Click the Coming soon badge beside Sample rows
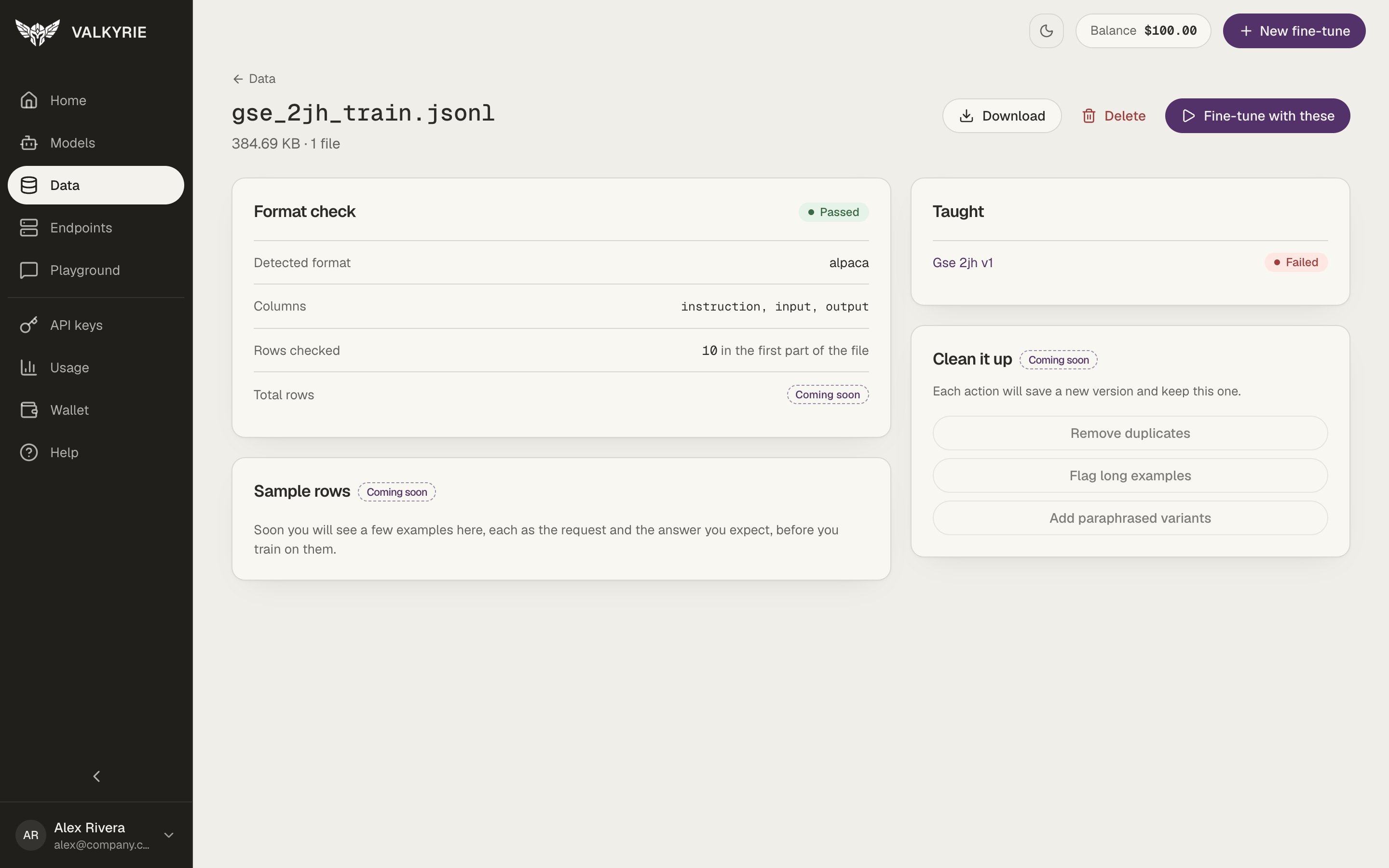Viewport: 1389px width, 868px height. (x=396, y=492)
